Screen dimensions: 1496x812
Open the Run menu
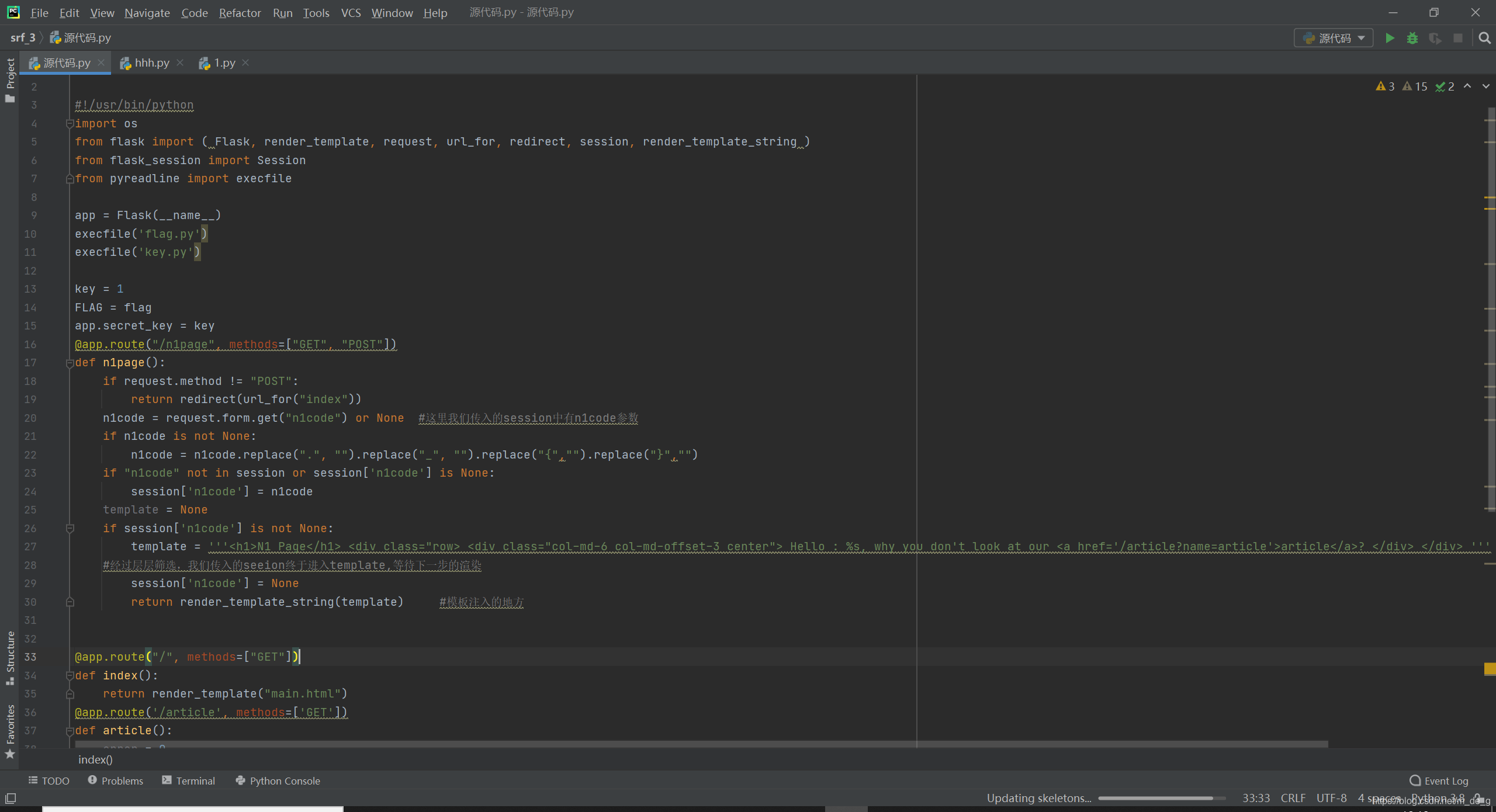(x=283, y=12)
